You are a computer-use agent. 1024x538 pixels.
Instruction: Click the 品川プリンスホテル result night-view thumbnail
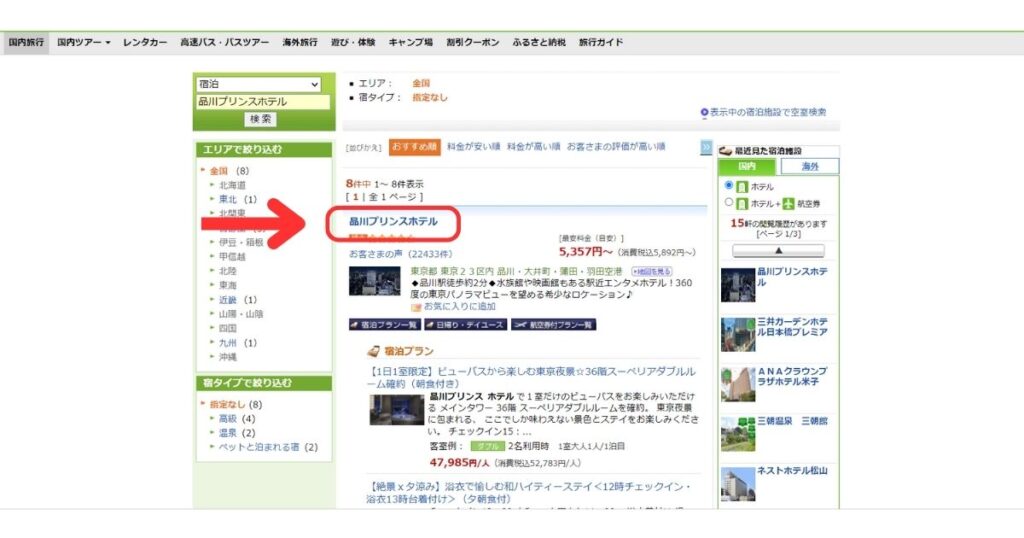pyautogui.click(x=375, y=281)
